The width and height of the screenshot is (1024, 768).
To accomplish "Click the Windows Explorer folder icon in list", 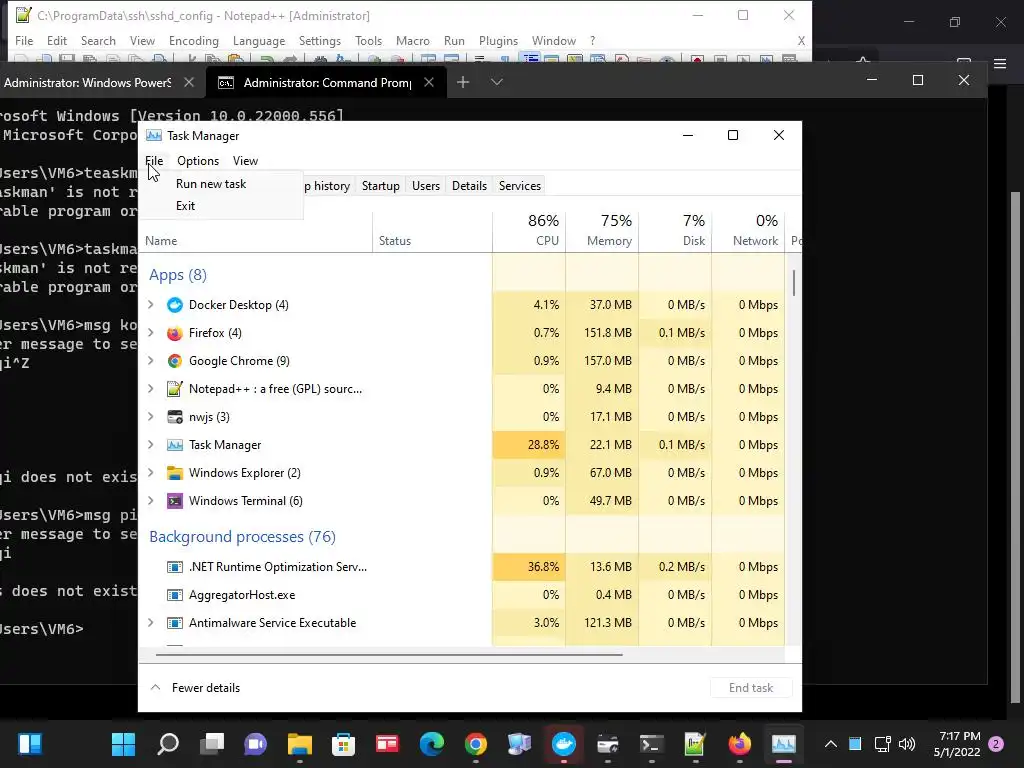I will [x=174, y=473].
